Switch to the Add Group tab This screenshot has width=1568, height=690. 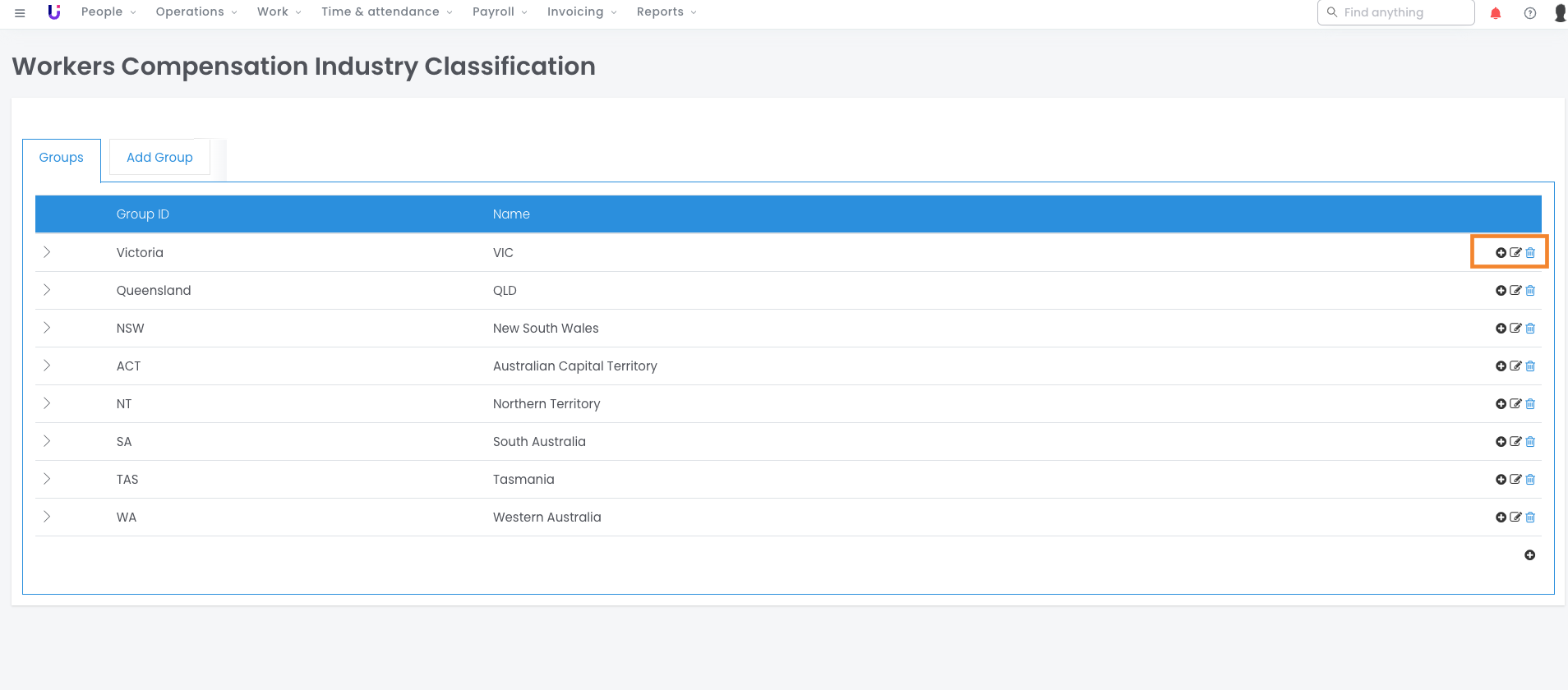click(x=159, y=158)
